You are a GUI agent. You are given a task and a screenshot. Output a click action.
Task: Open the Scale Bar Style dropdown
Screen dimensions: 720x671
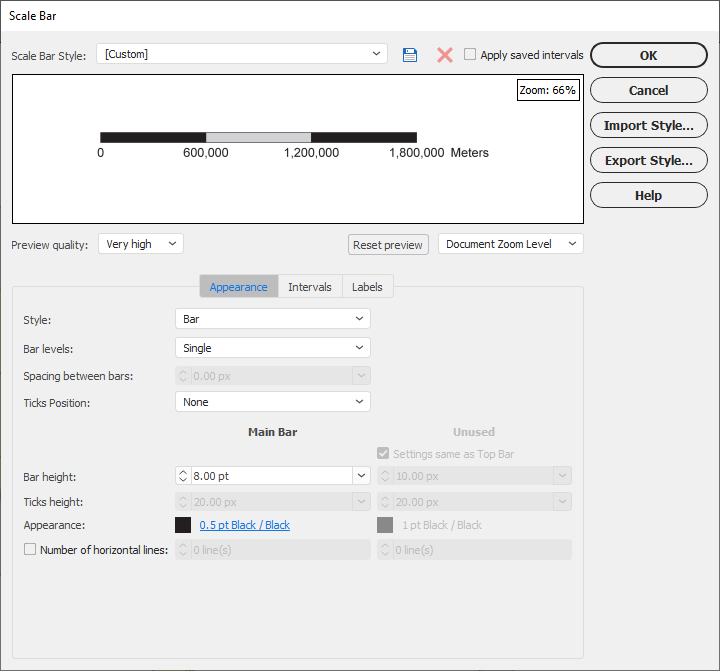tap(242, 54)
